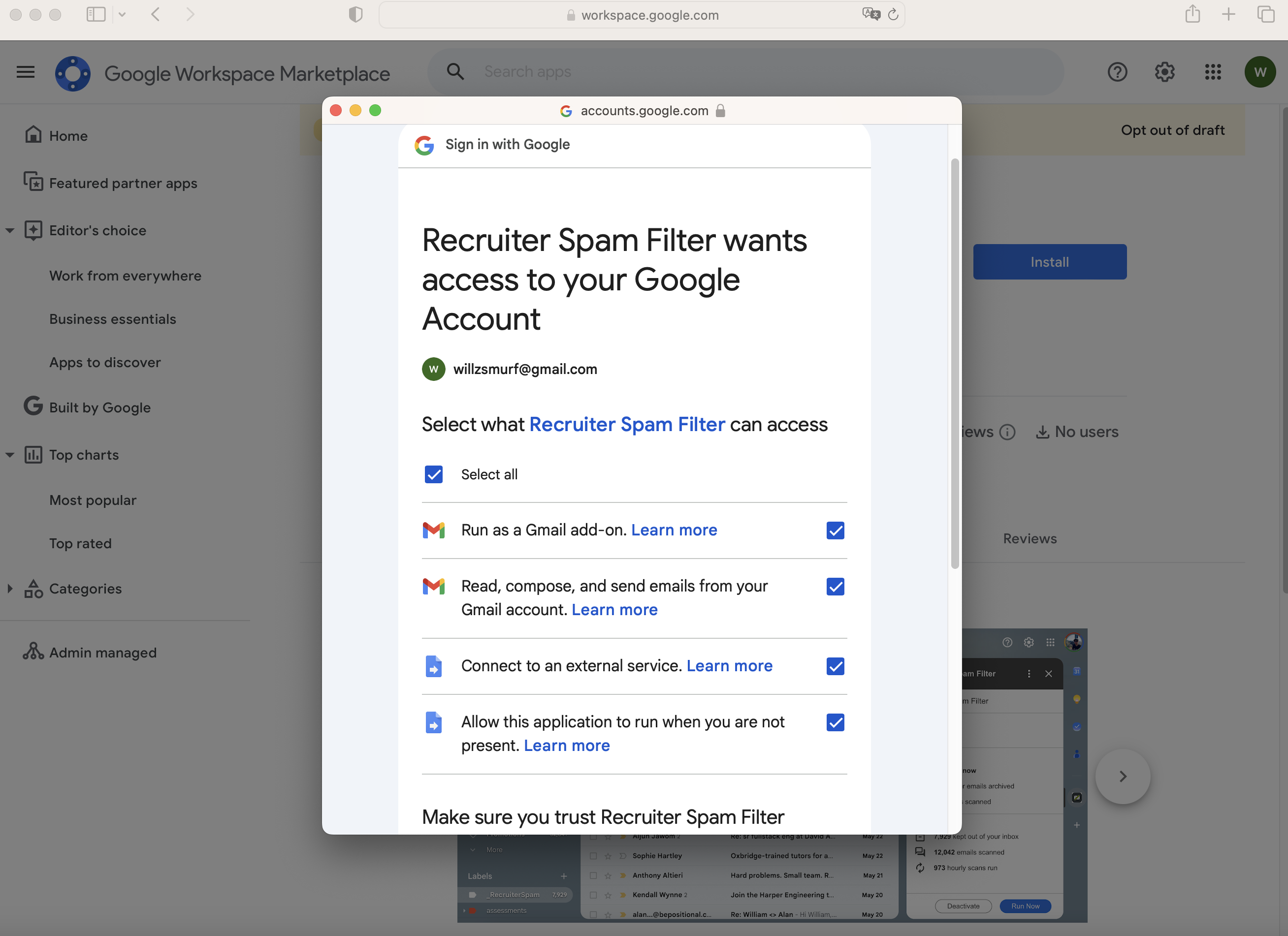Go back with the Safari back arrow

point(156,14)
